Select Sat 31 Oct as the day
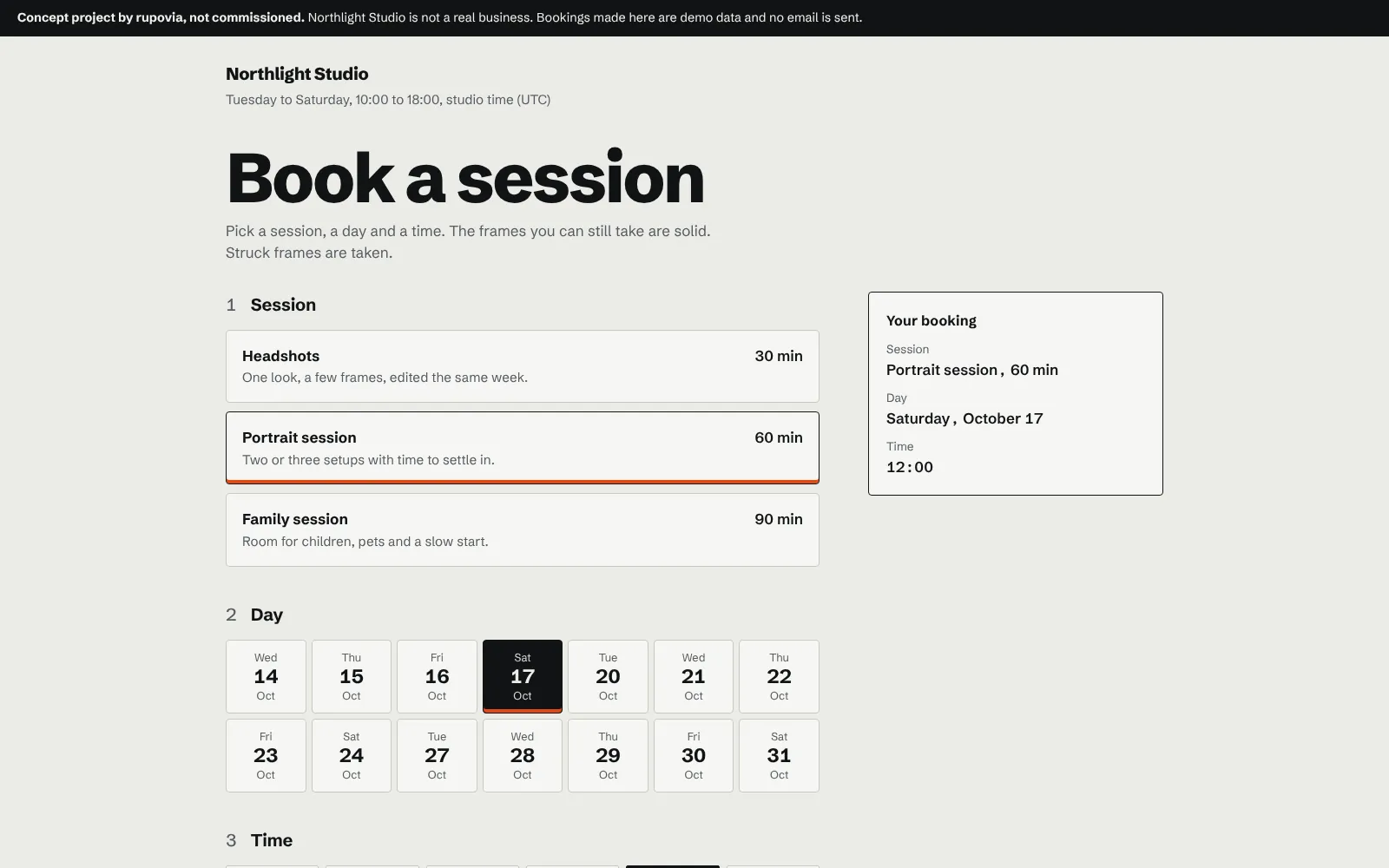 tap(779, 755)
